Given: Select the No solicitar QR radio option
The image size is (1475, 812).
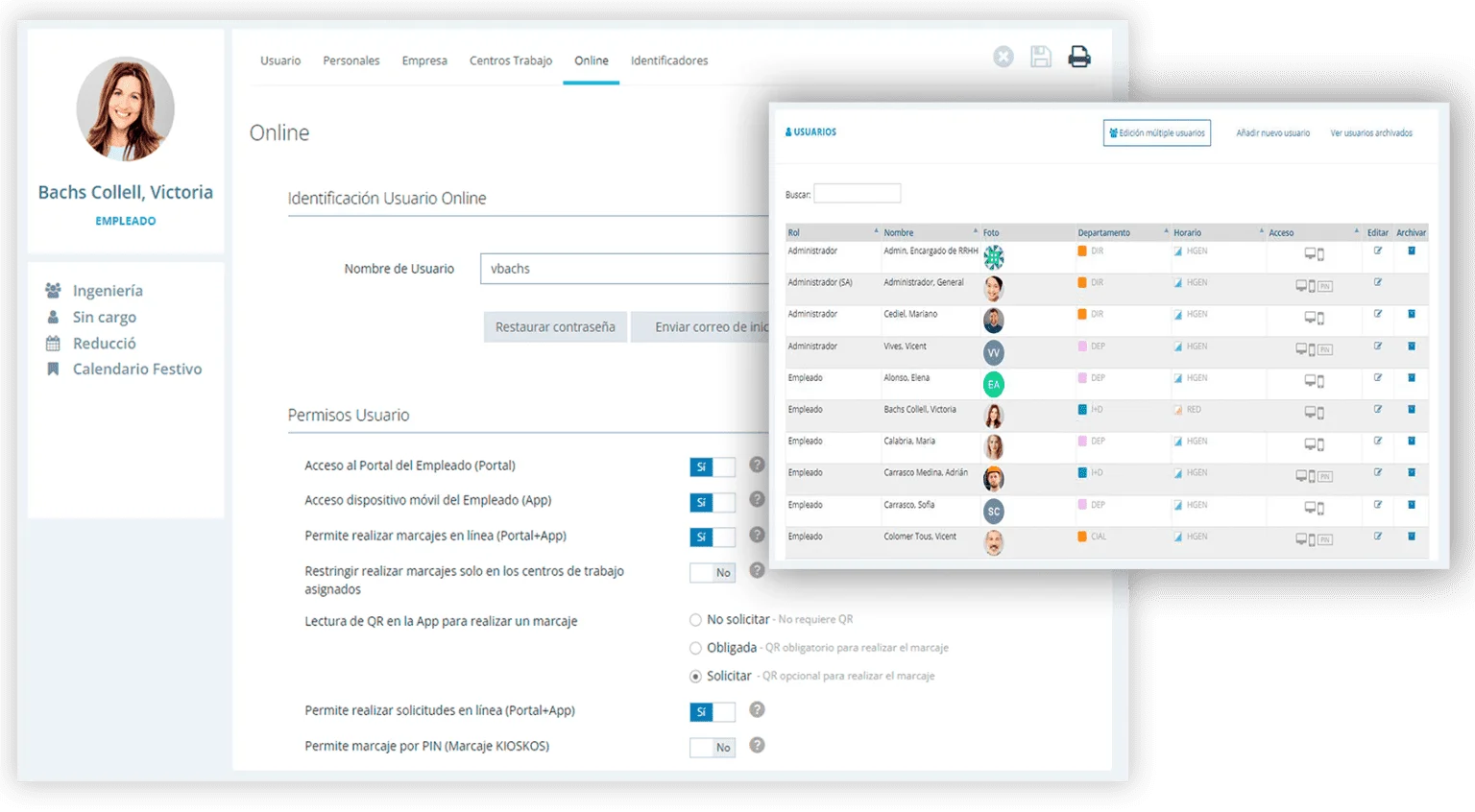Looking at the screenshot, I should (x=695, y=620).
